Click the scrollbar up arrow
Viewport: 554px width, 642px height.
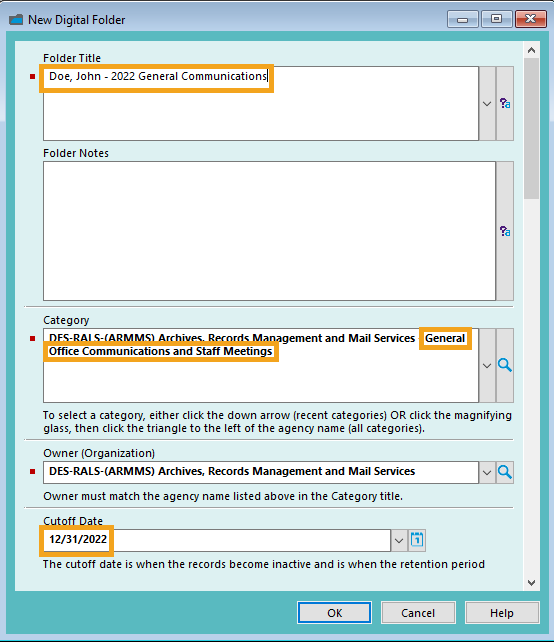click(x=531, y=50)
